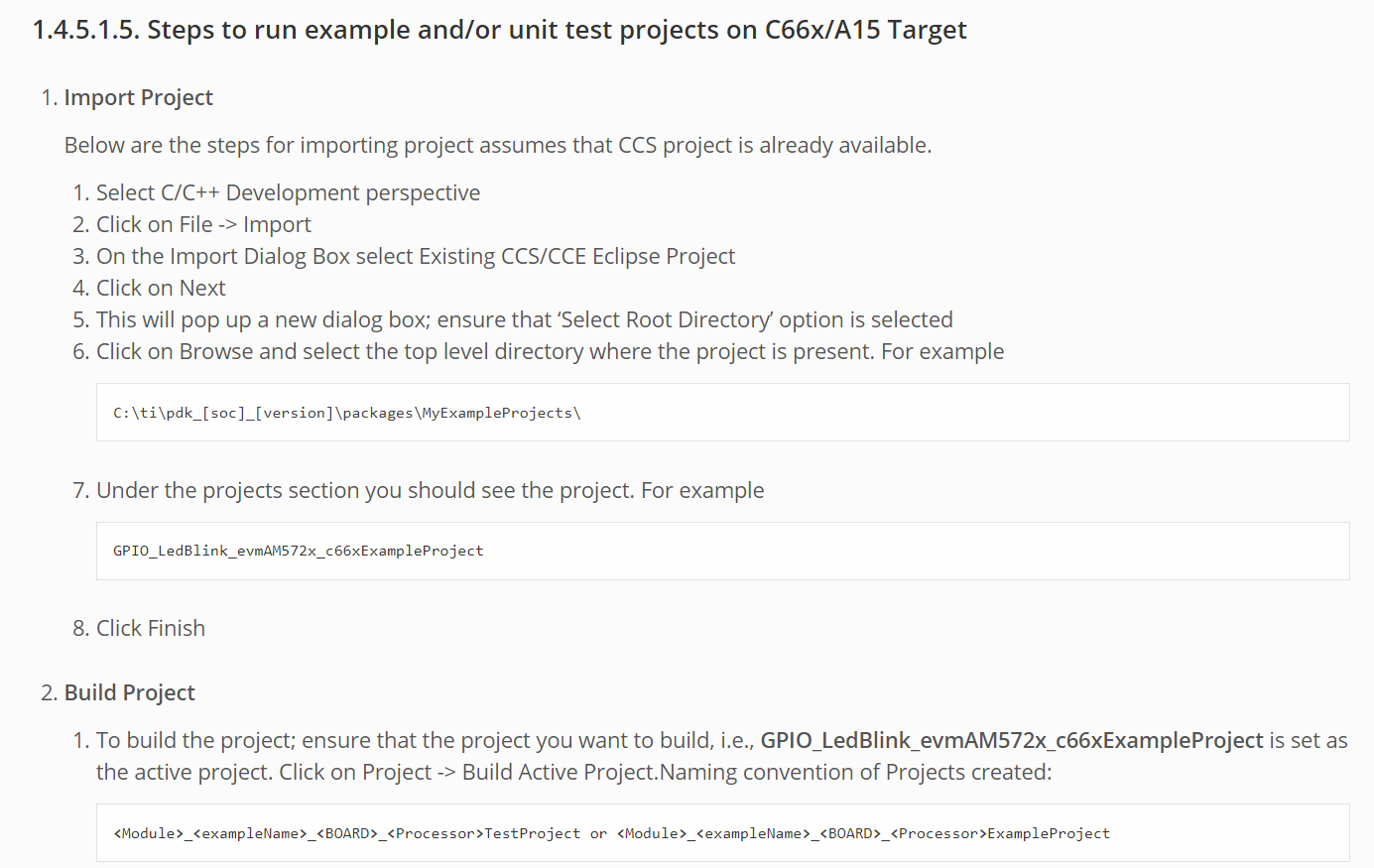Click the bold GPIO_LedBlink_evmAM572x_c66xExampleProject text
1374x868 pixels.
pyautogui.click(x=1011, y=740)
